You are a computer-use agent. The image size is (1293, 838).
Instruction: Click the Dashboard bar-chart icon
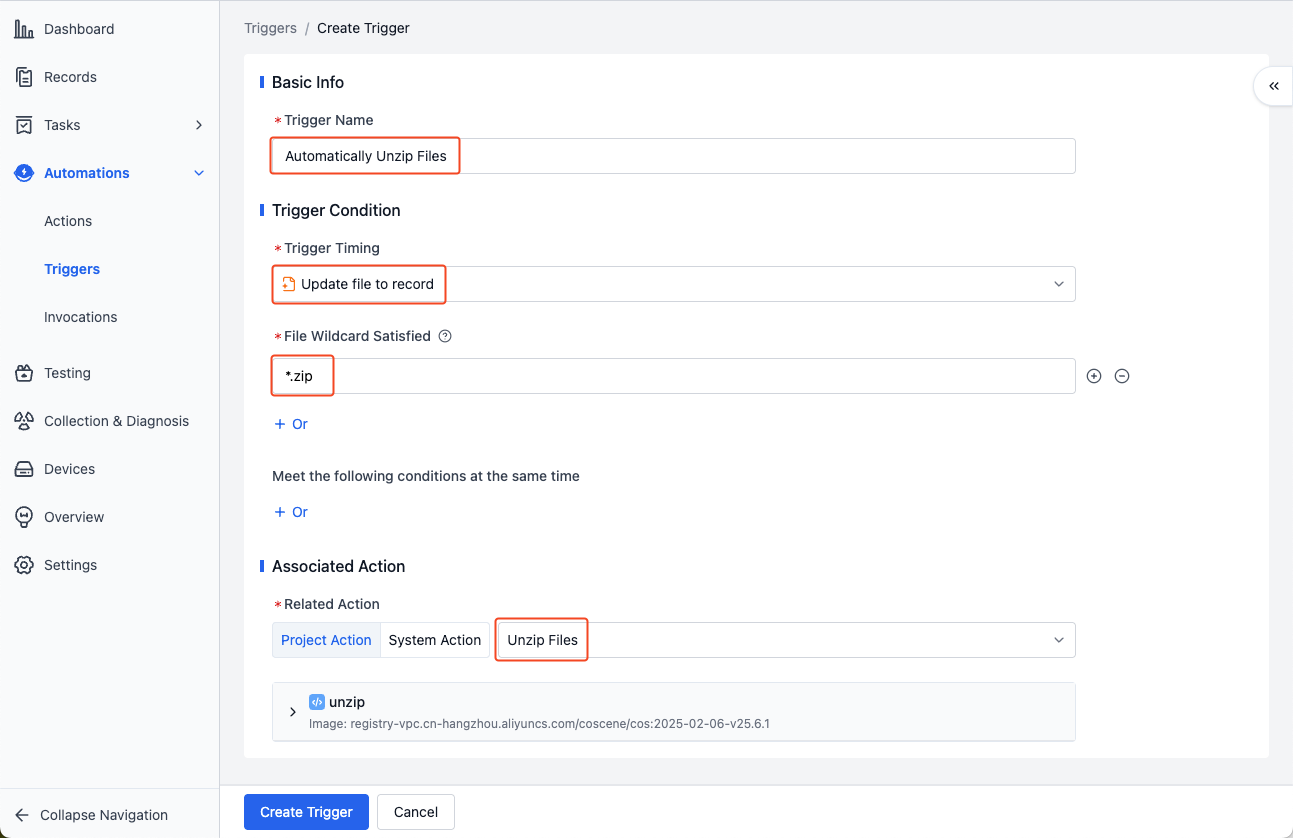pos(24,29)
